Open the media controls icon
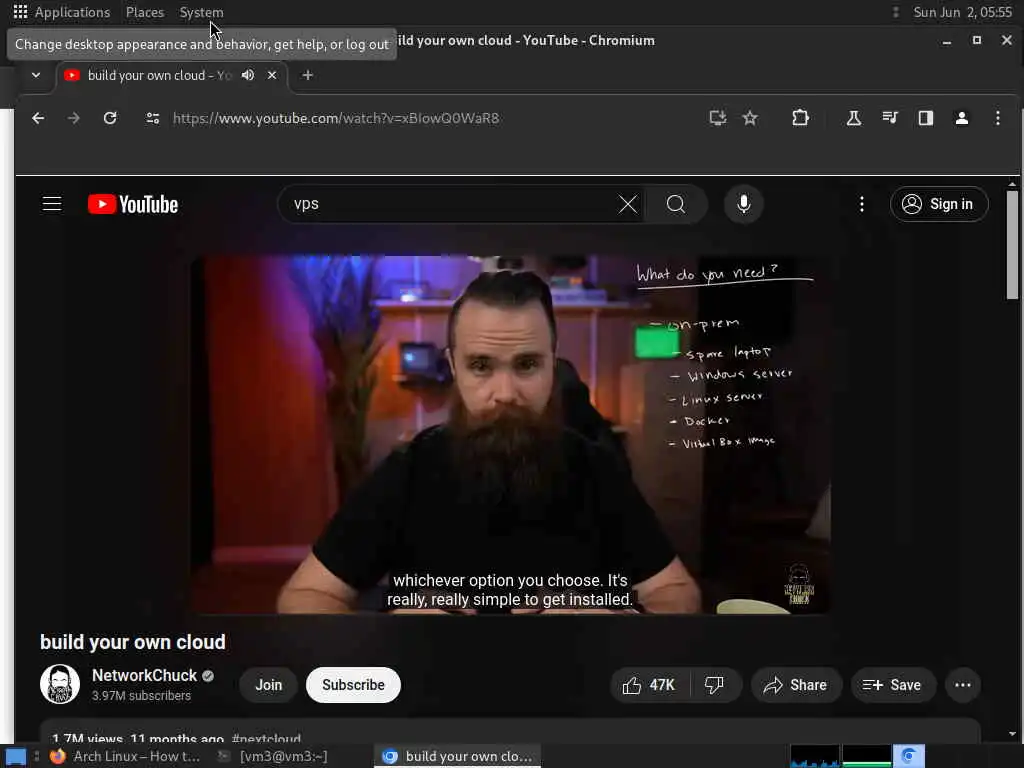Viewport: 1024px width, 768px height. tap(889, 118)
